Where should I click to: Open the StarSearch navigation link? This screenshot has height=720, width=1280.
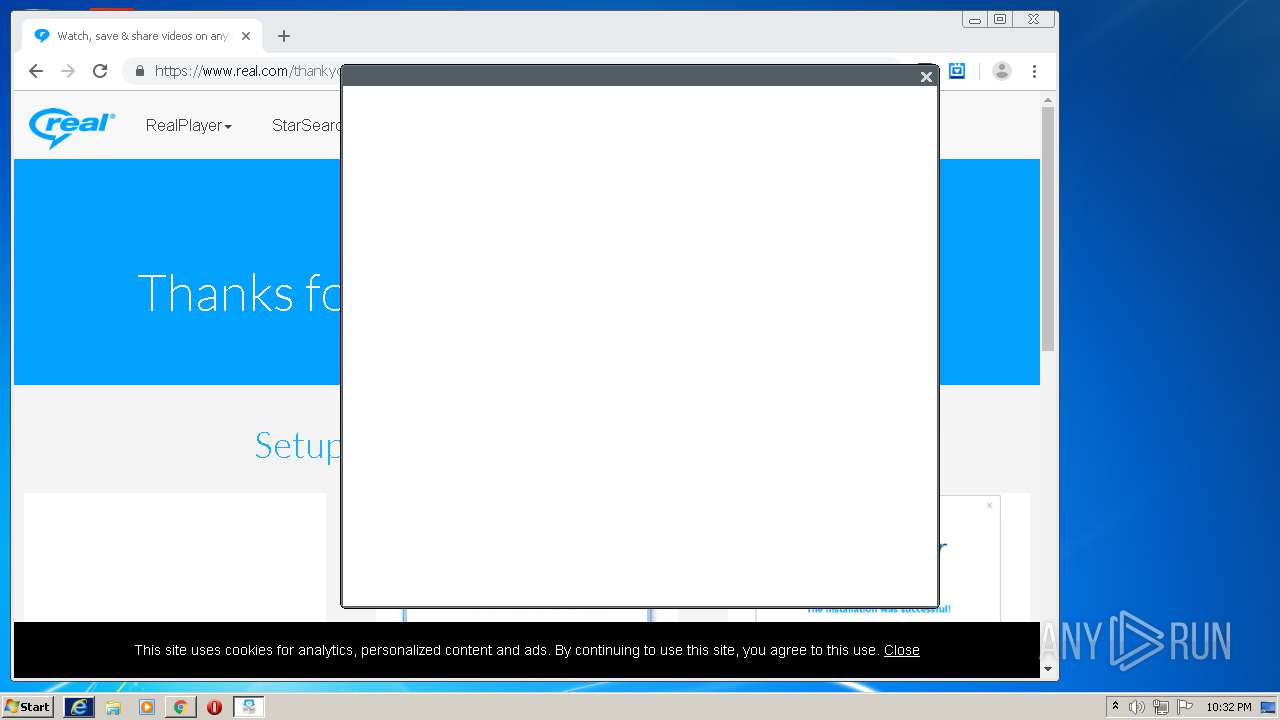coord(306,126)
